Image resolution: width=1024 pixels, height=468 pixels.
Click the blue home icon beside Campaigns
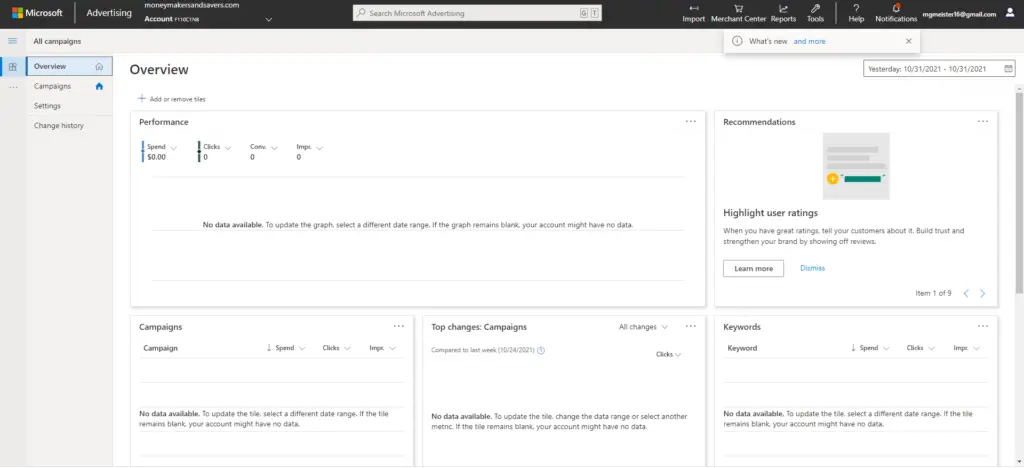coord(99,86)
